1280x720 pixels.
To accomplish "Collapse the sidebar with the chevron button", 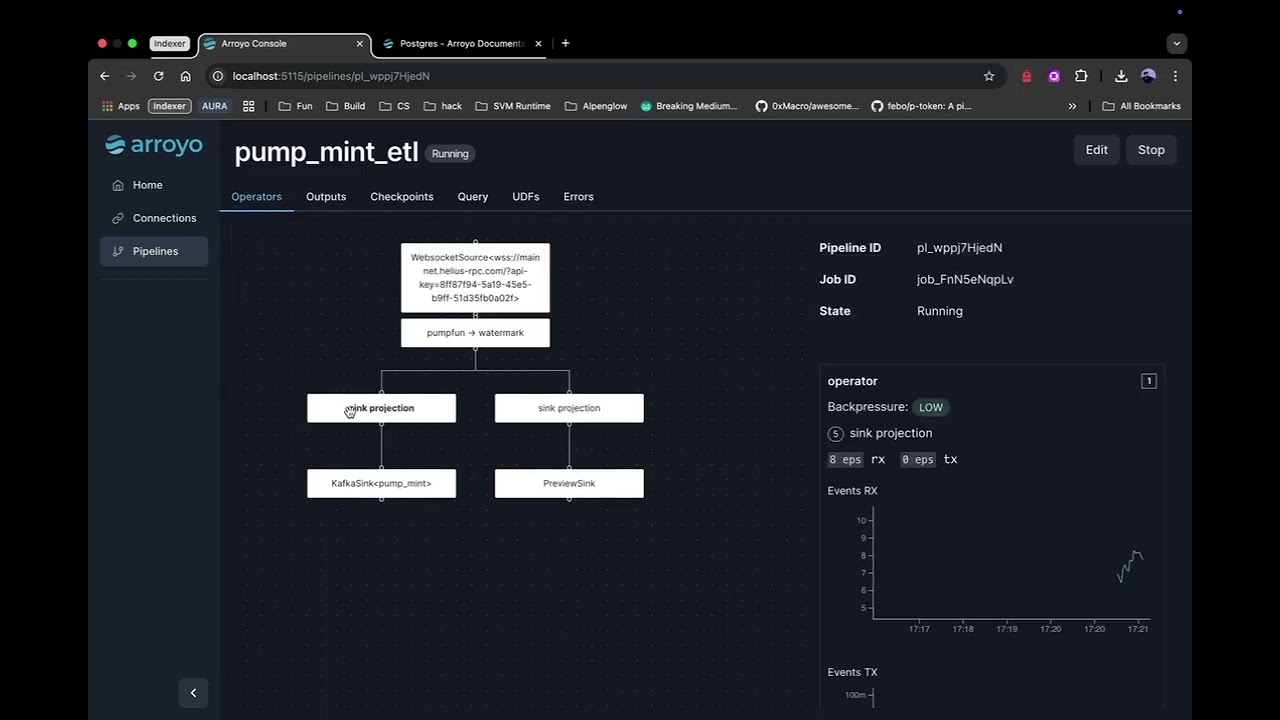I will pos(193,692).
